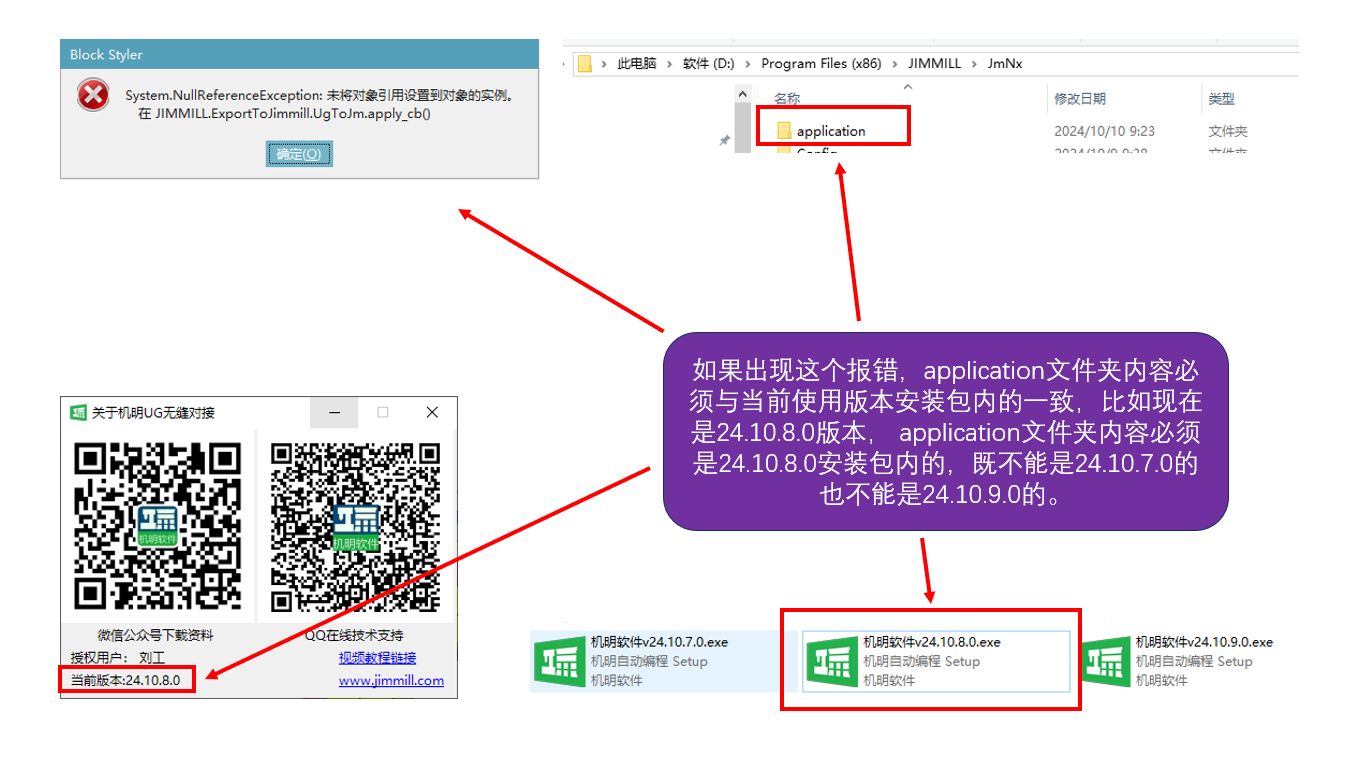Click the WeChat public account QR code
The image size is (1364, 763).
158,527
